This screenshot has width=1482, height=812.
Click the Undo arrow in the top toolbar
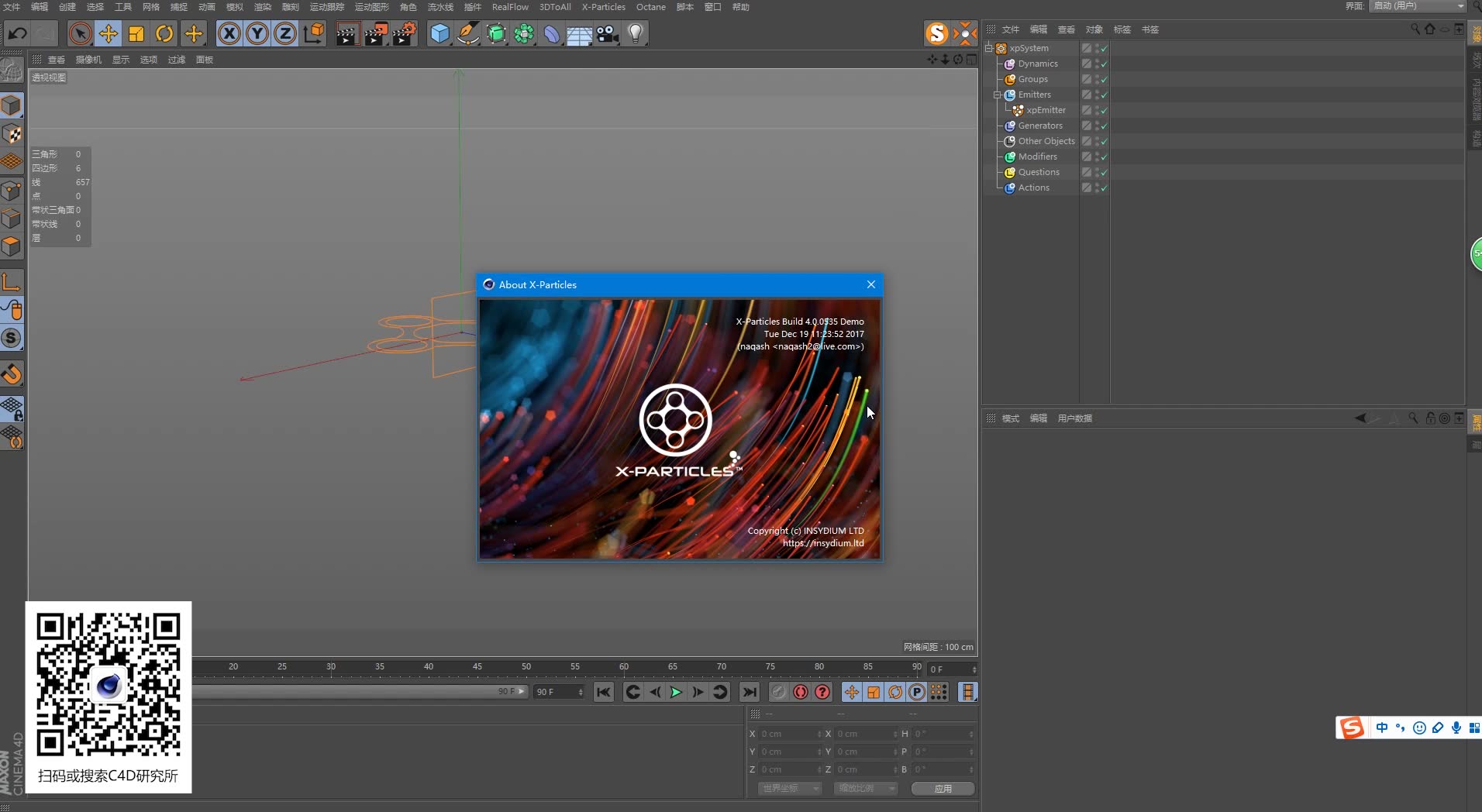(x=17, y=33)
